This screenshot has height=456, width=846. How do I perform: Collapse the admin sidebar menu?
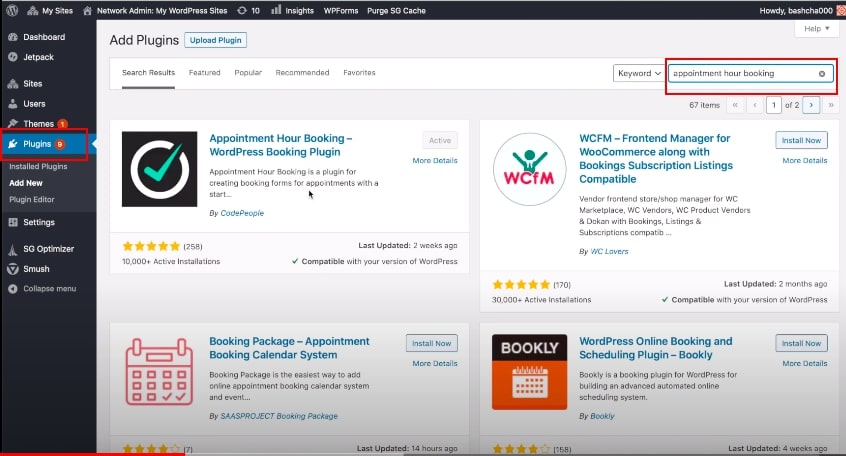(49, 289)
